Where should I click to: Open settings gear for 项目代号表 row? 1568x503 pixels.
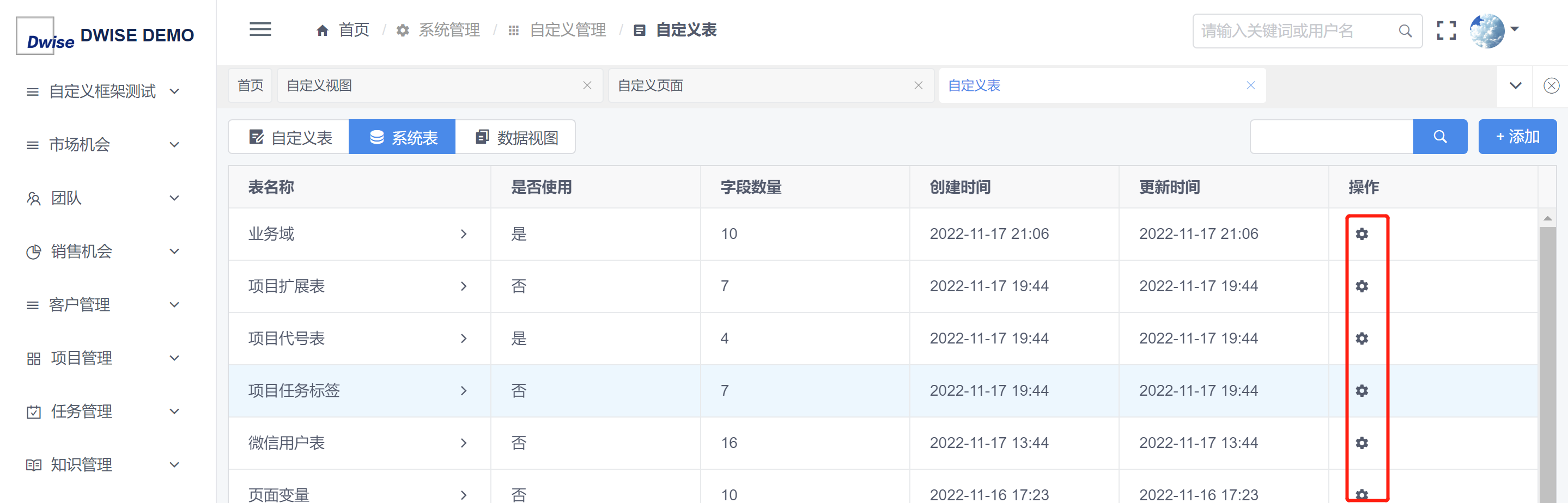(x=1362, y=338)
